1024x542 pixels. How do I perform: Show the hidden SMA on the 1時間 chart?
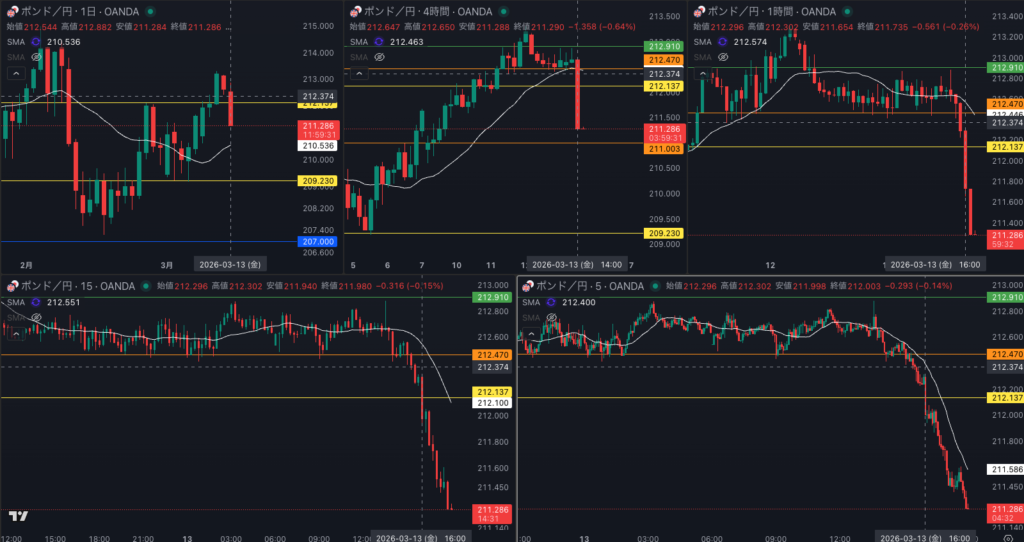coord(722,57)
